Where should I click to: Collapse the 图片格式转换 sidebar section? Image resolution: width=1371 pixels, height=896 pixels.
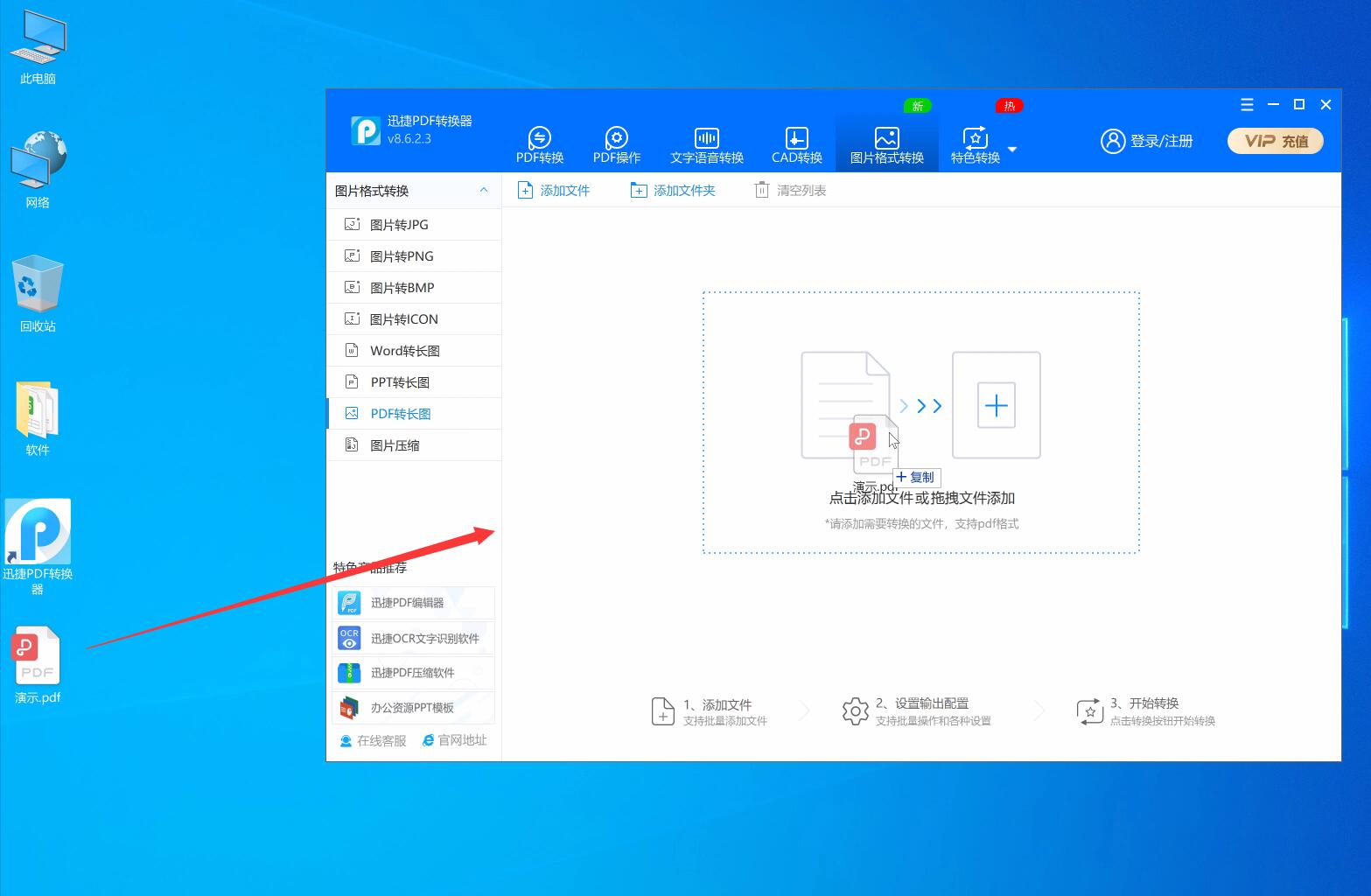coord(484,190)
